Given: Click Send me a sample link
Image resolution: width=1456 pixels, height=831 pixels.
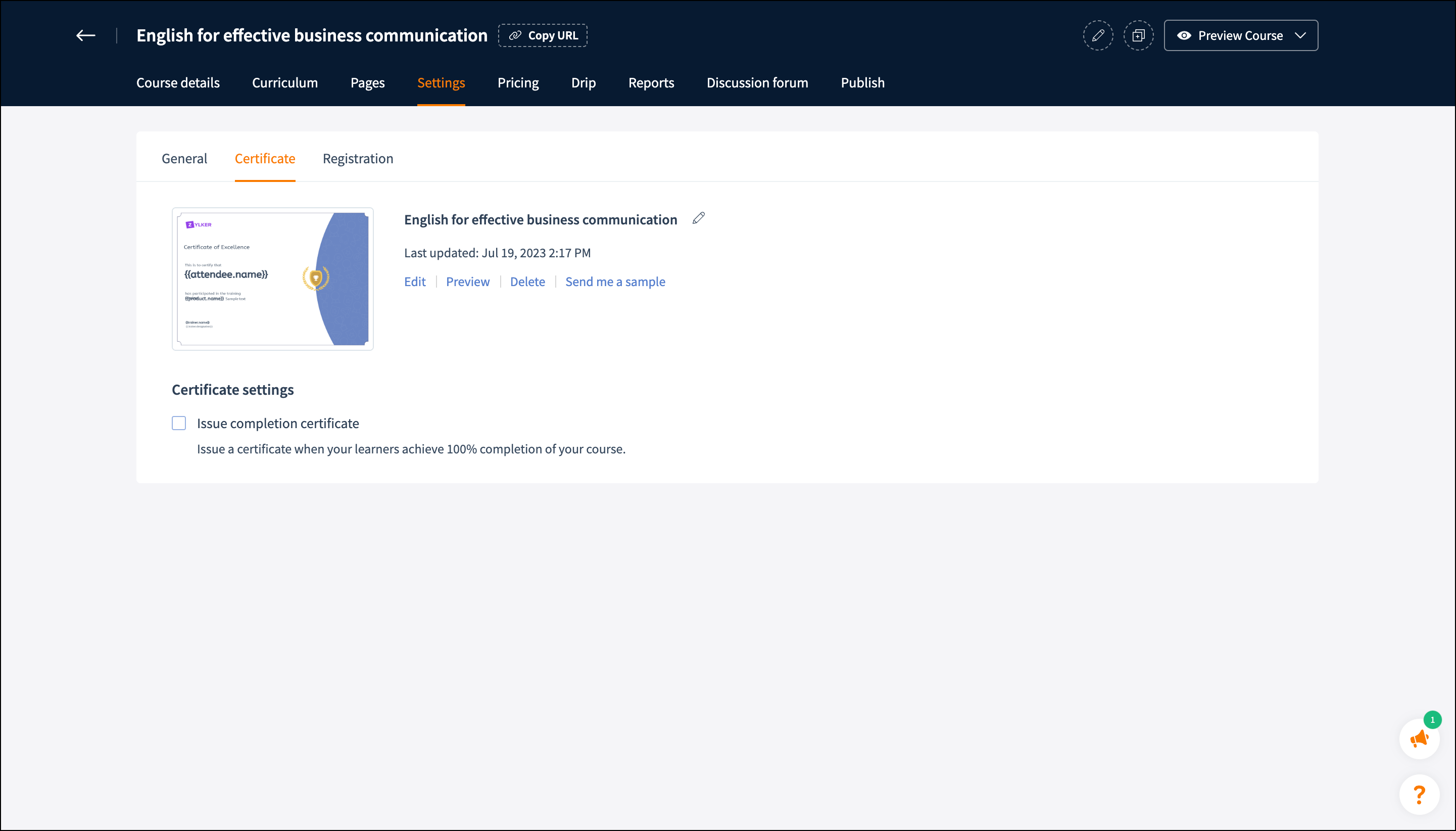Looking at the screenshot, I should tap(615, 282).
